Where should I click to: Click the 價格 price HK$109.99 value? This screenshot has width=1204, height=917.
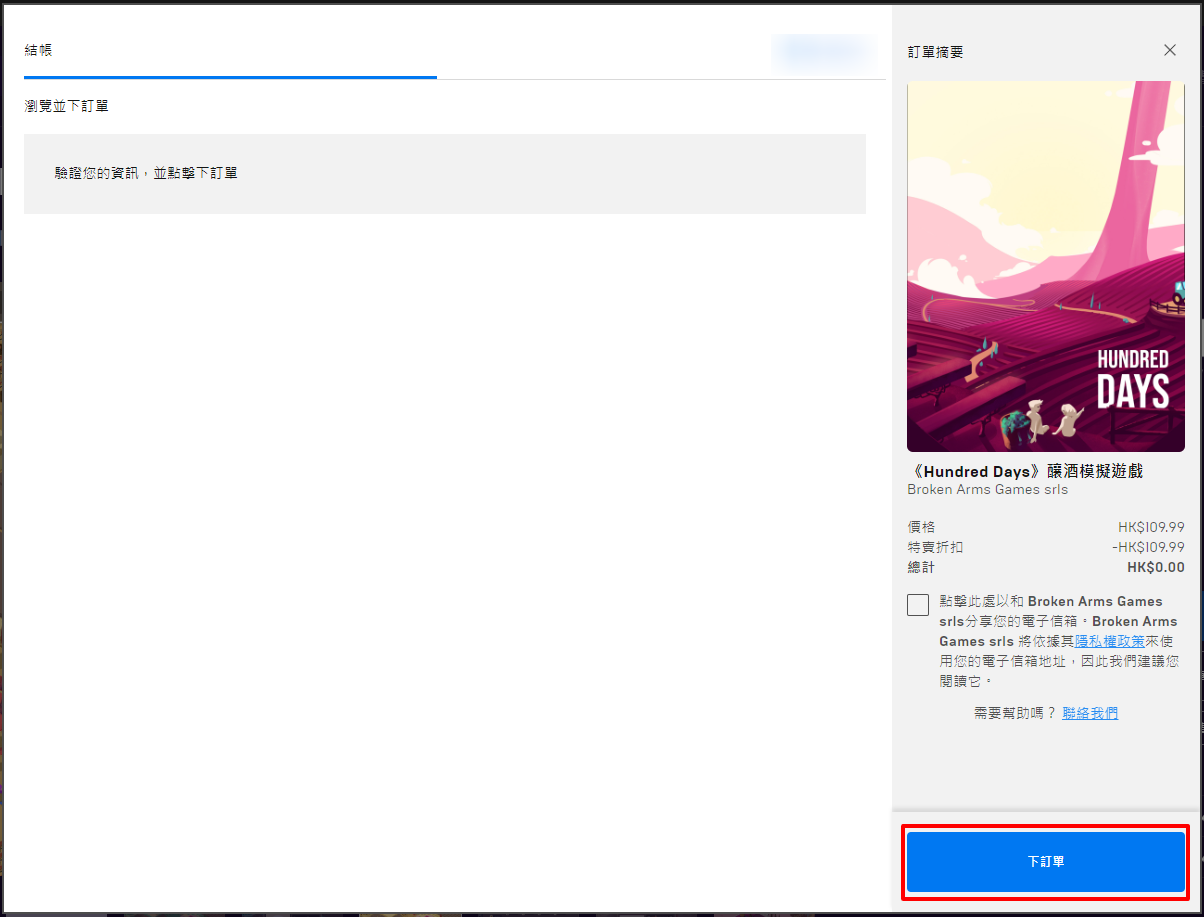coord(1151,527)
